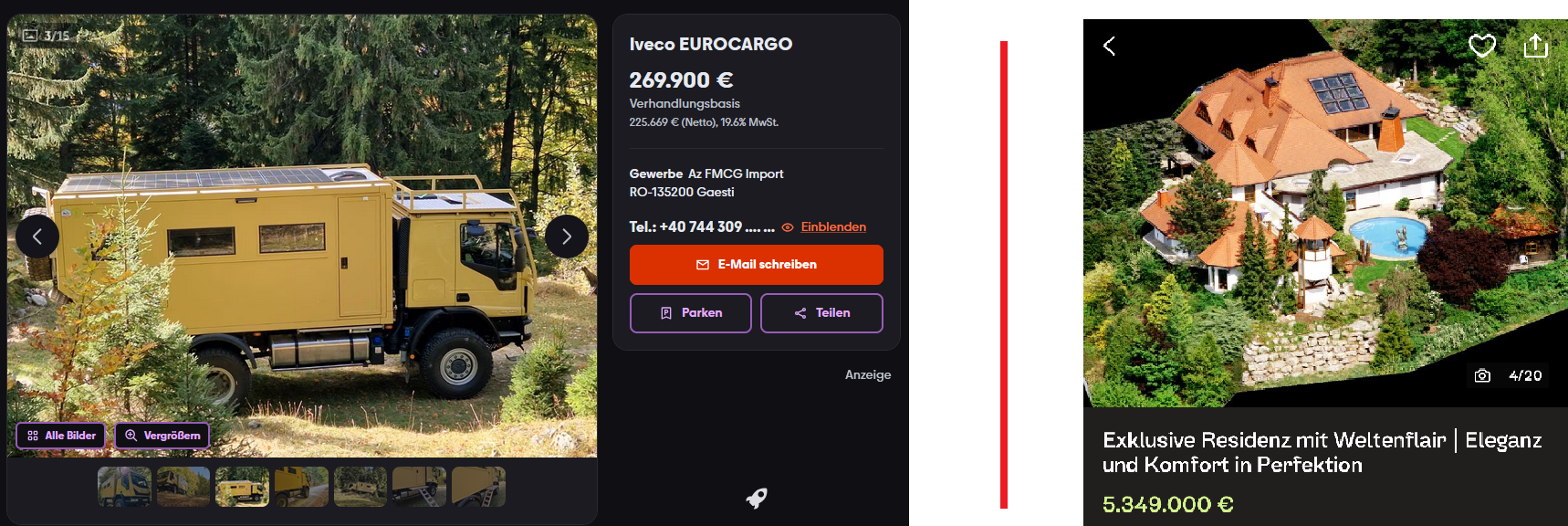Open the 4/20 photo counter camera icon
This screenshot has height=526, width=1568.
click(1482, 375)
